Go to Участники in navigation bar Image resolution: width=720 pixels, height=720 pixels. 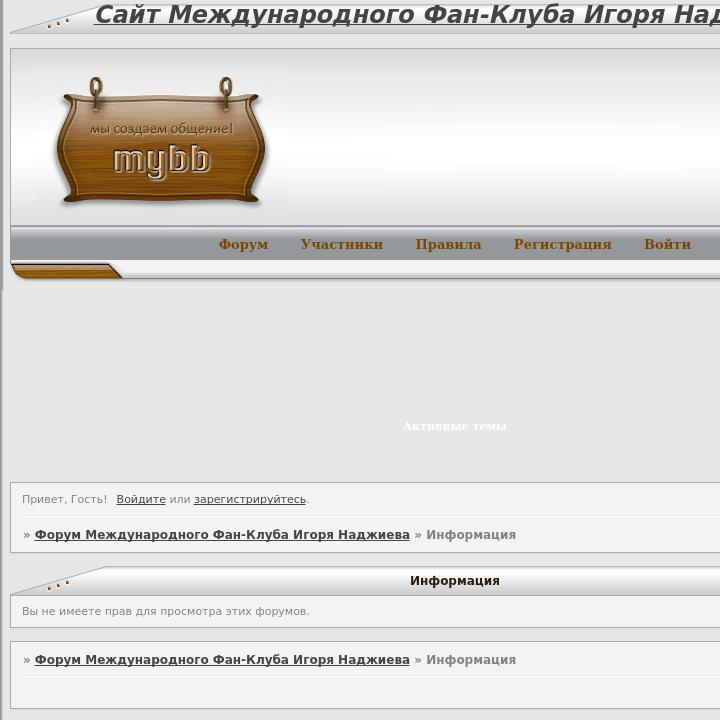[342, 244]
